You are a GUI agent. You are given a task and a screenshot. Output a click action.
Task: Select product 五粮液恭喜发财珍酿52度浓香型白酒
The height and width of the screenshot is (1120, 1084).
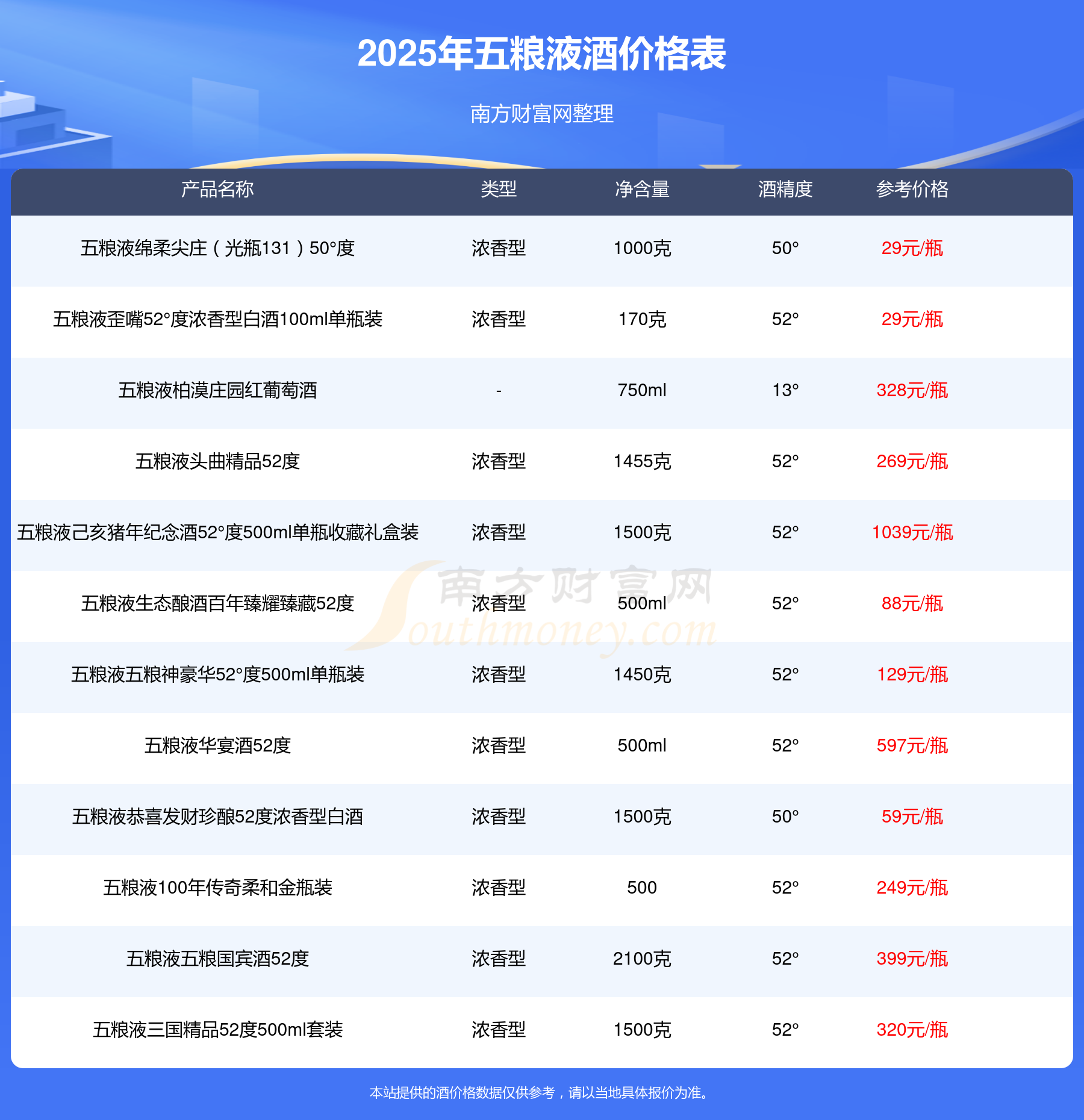click(x=217, y=817)
